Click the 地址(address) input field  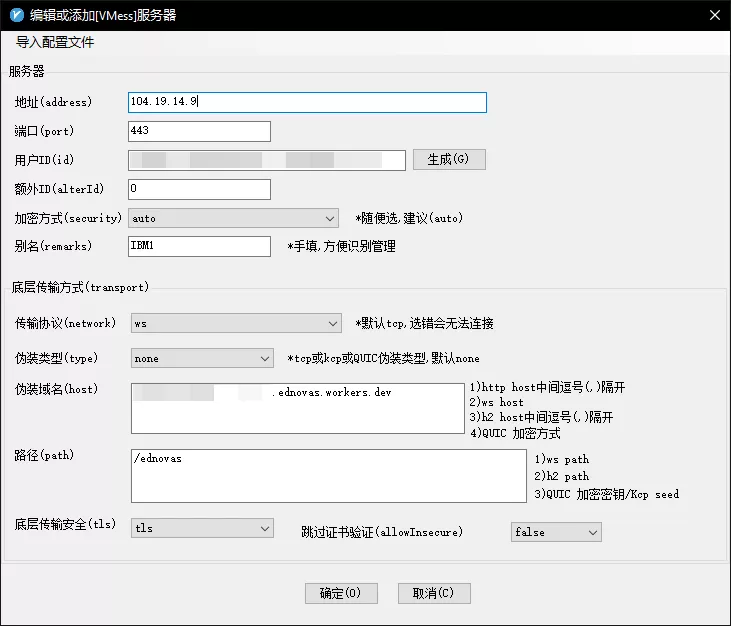tap(307, 102)
